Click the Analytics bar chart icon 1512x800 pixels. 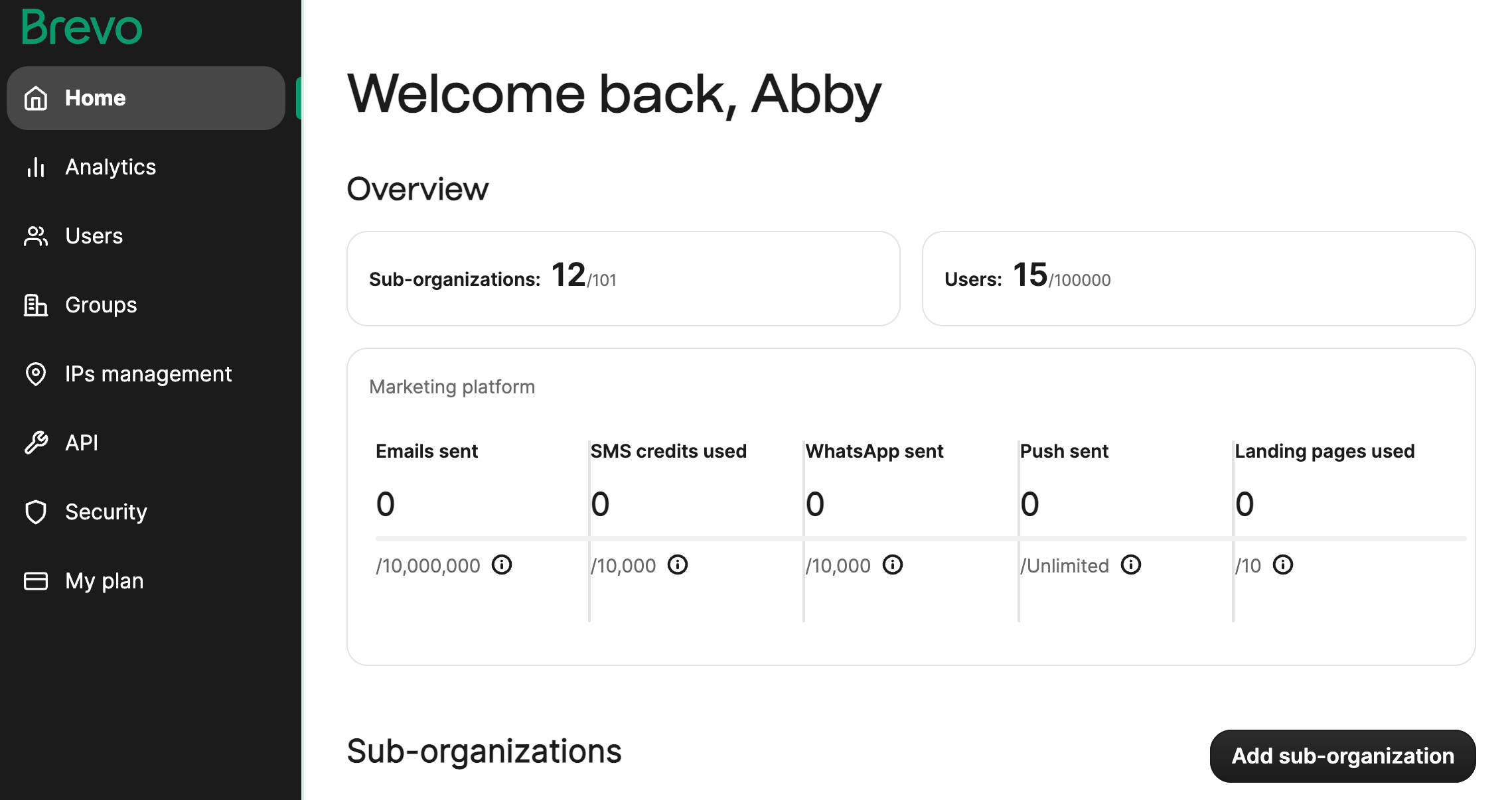(36, 167)
